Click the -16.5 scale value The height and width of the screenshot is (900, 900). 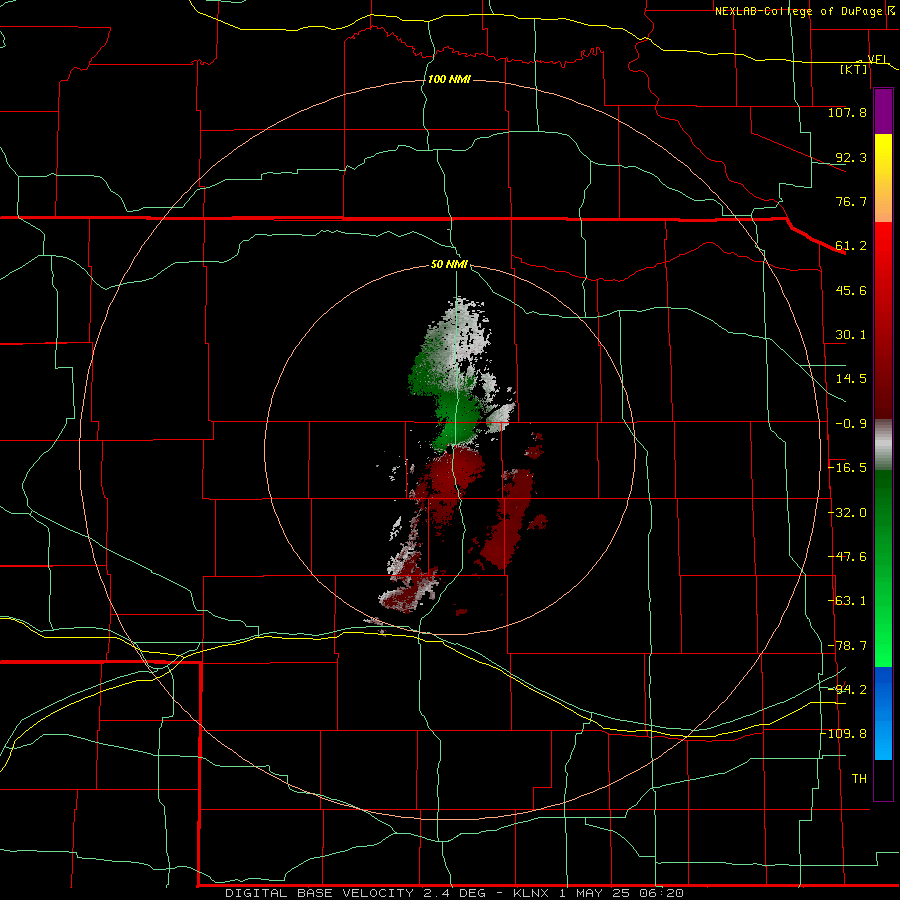tap(847, 468)
